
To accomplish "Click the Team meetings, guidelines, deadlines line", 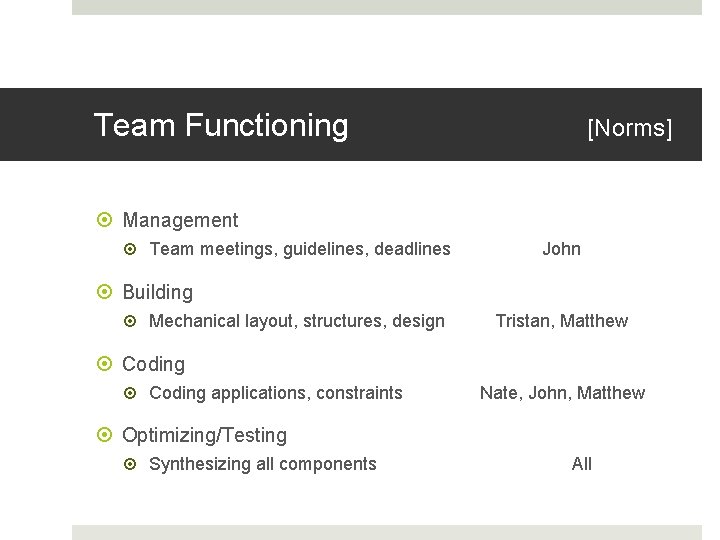I will (299, 249).
